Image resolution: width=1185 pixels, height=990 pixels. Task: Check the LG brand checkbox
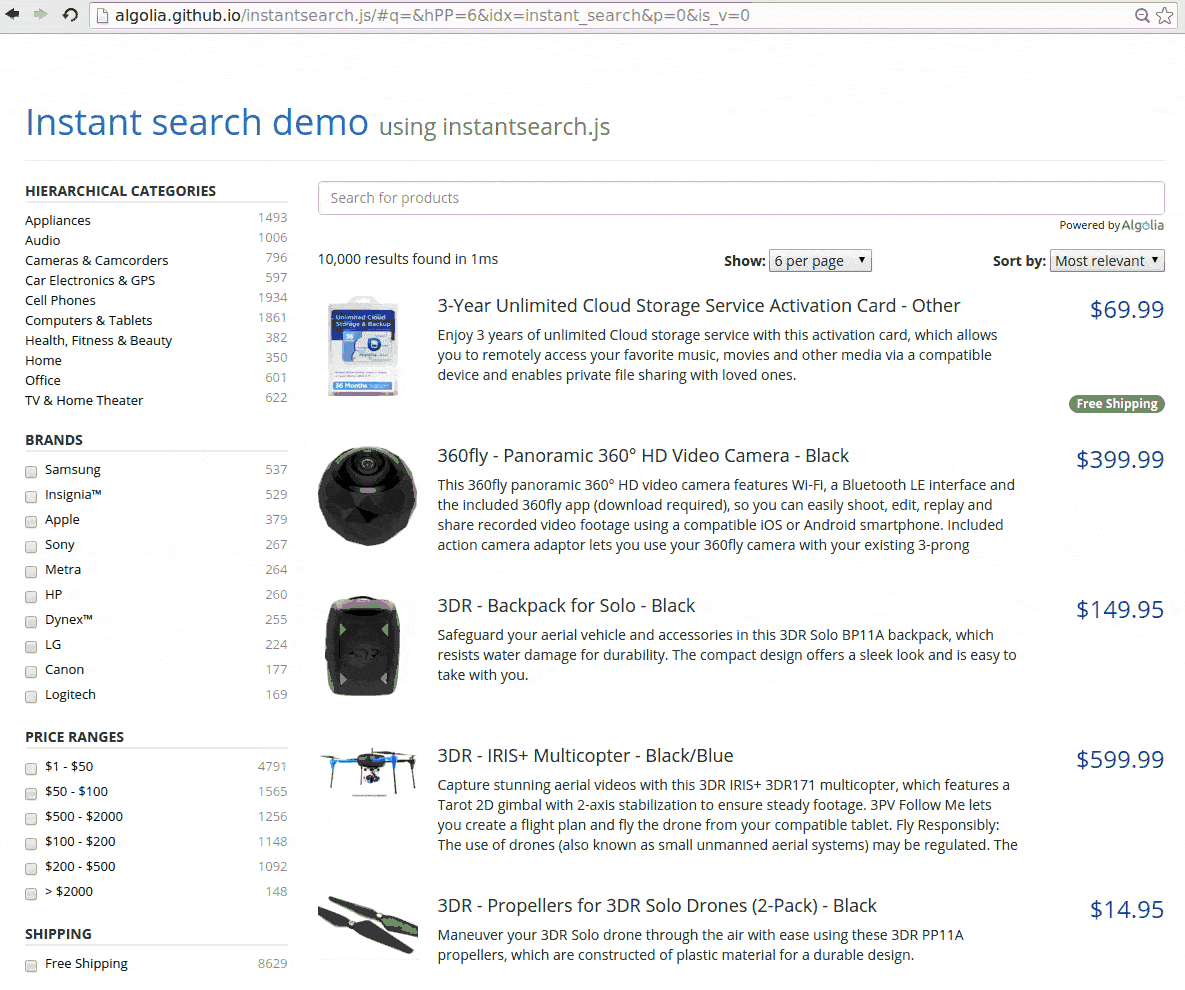(31, 646)
